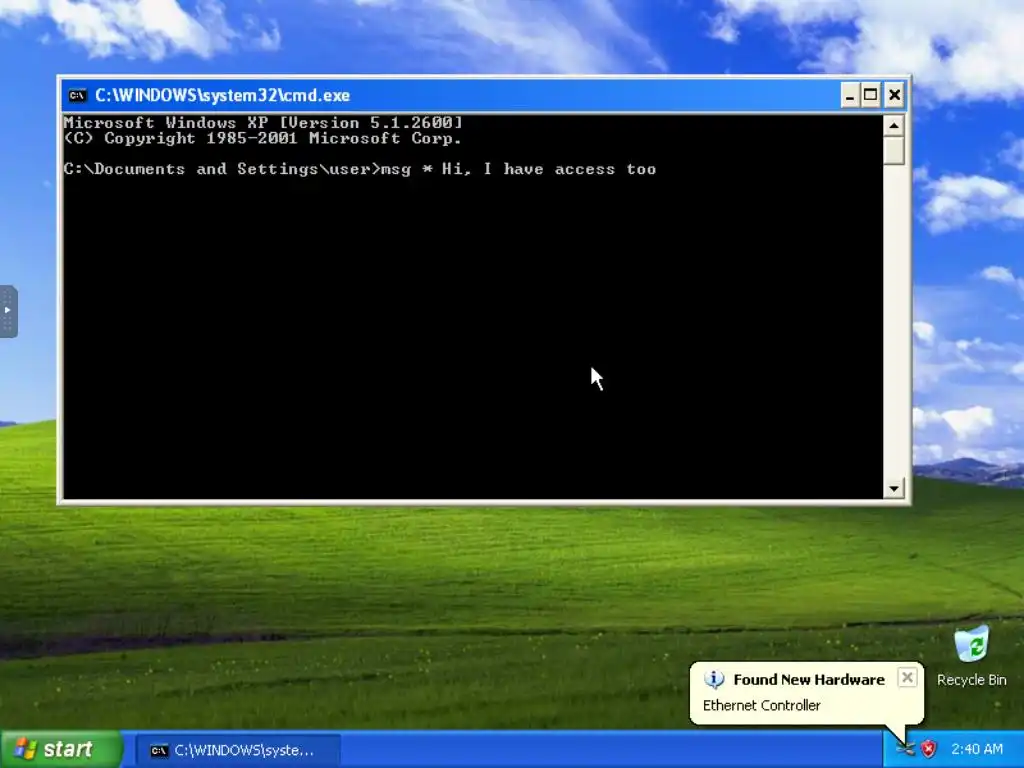The width and height of the screenshot is (1024, 768).
Task: Open the red Security Center shield tray icon
Action: click(928, 748)
